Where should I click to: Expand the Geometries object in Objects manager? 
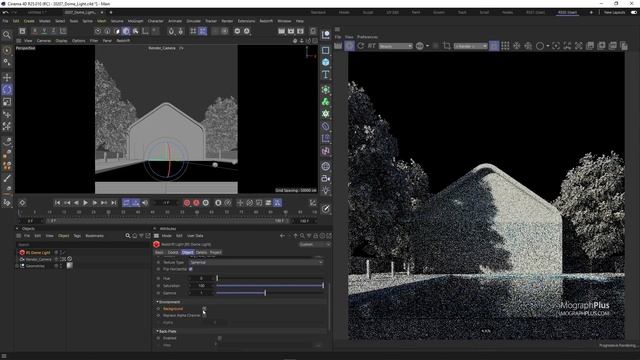tap(17, 266)
